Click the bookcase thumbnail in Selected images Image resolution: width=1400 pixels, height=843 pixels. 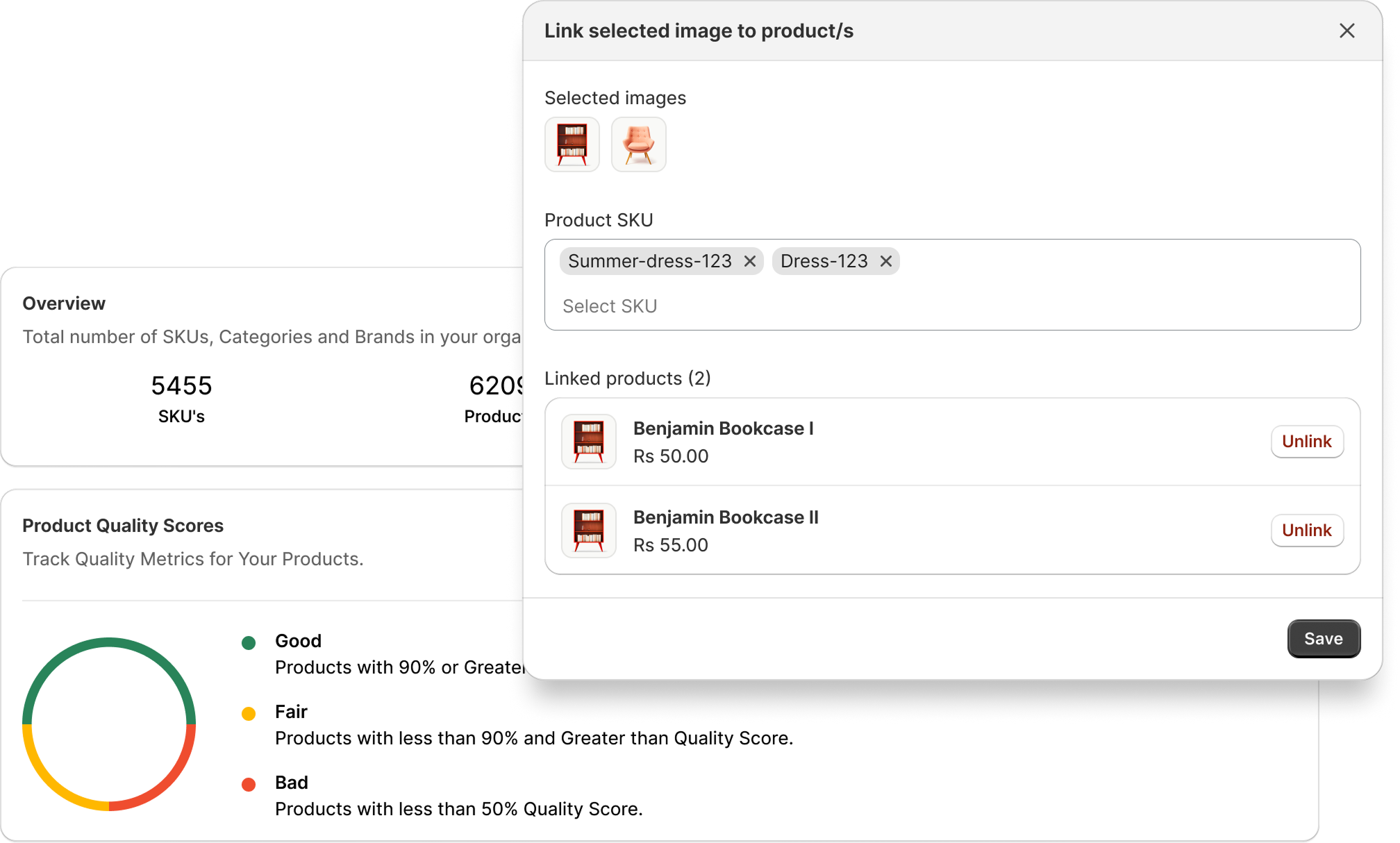(x=572, y=144)
